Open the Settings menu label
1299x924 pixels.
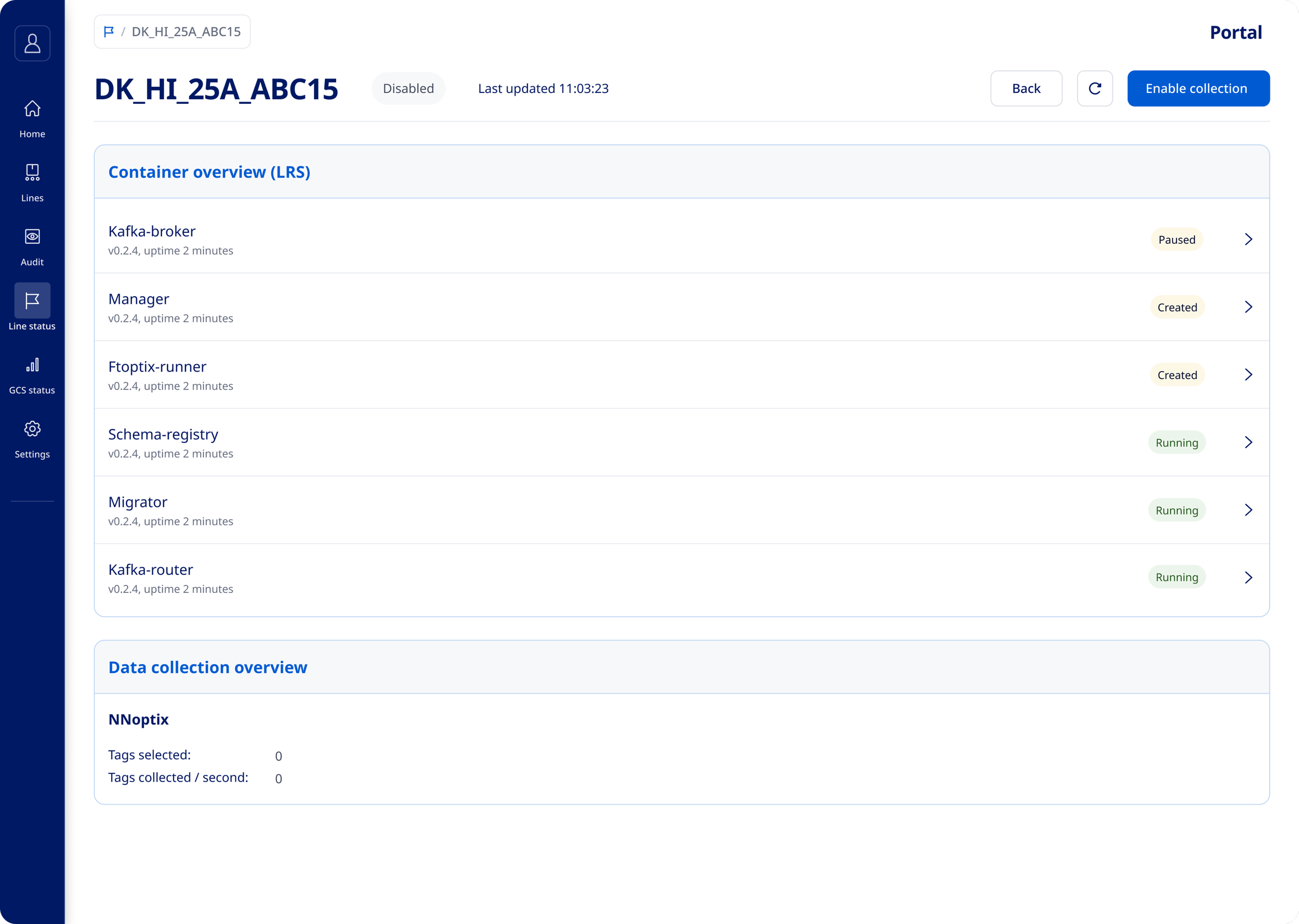pos(32,454)
